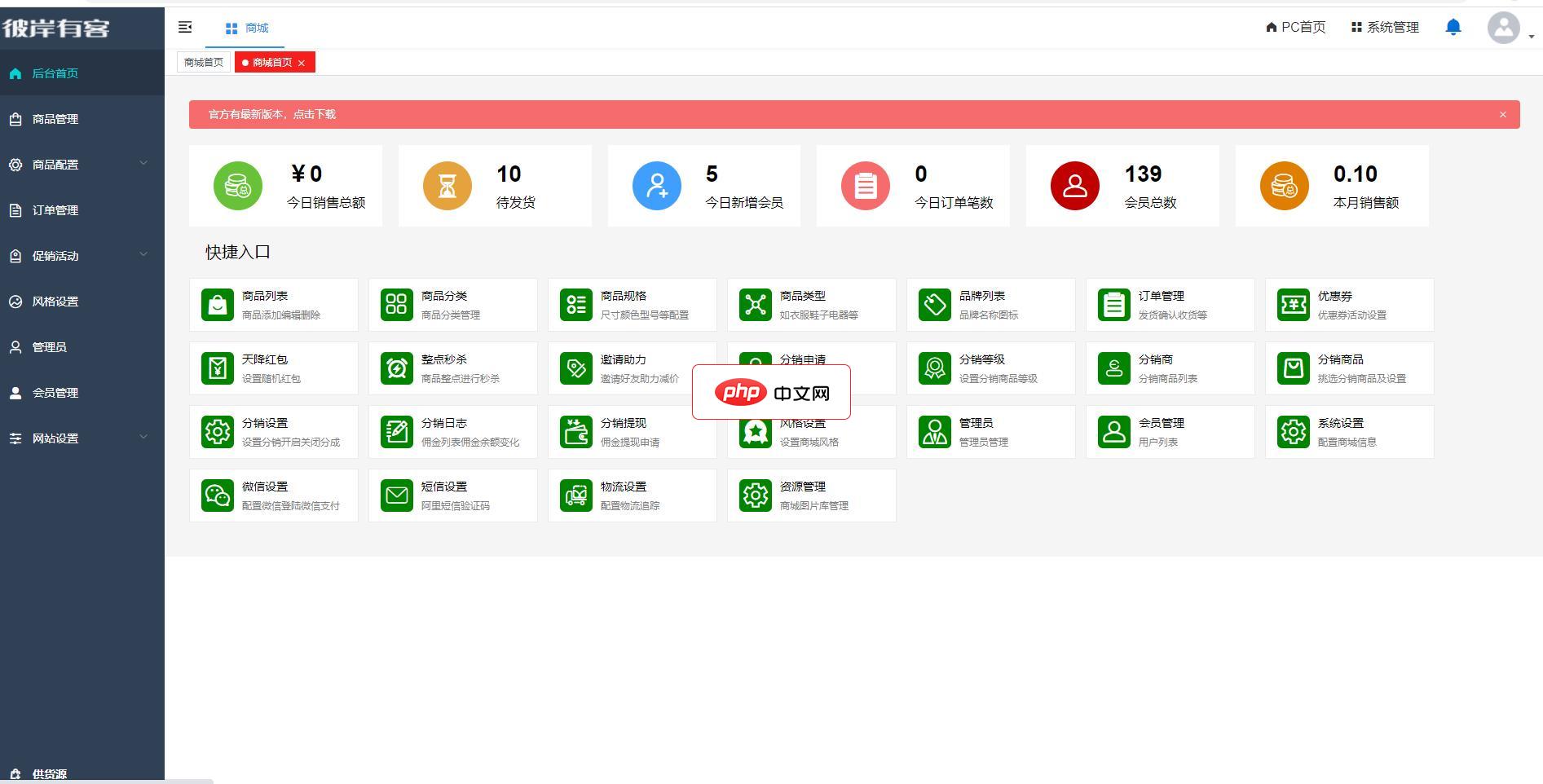Expand the 促销活动 sidebar menu
The width and height of the screenshot is (1543, 784).
click(x=82, y=256)
